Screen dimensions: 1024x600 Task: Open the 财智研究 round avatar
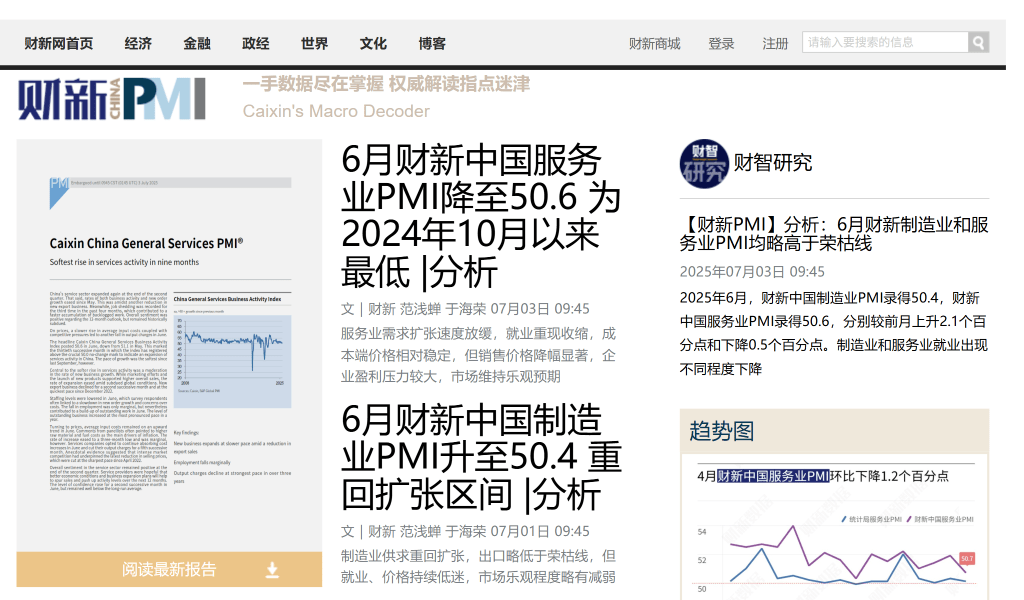click(703, 163)
